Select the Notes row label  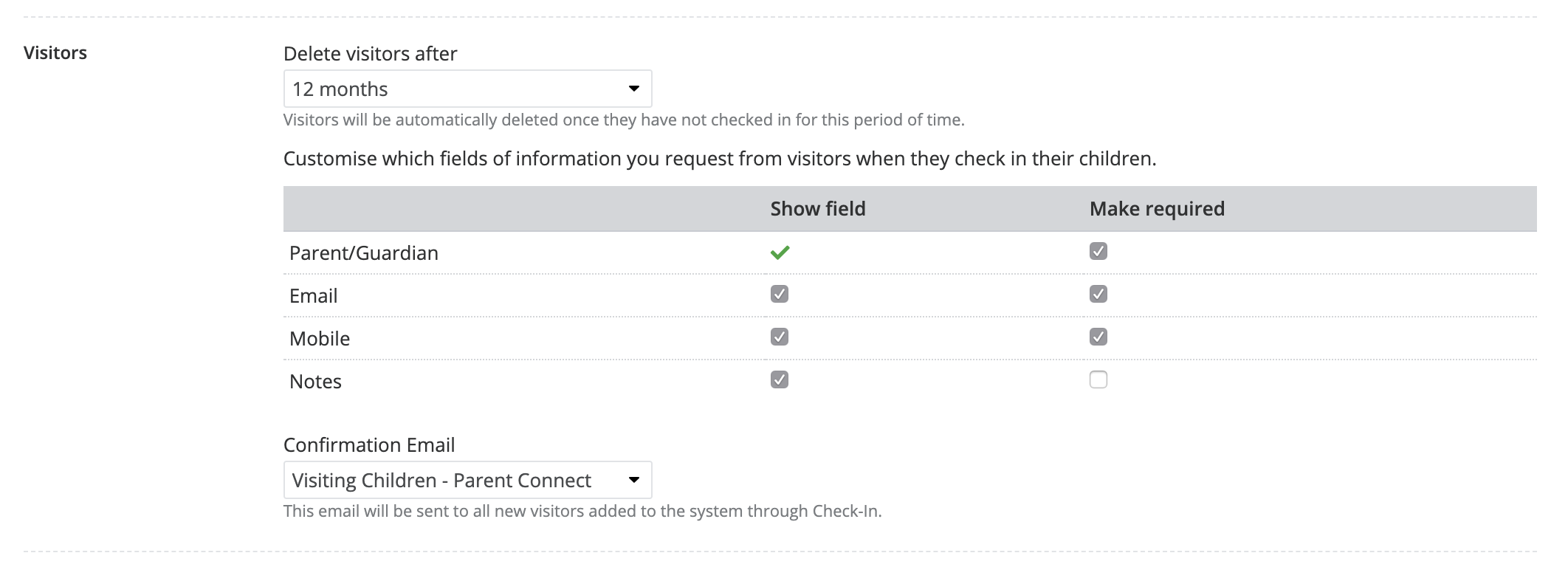click(315, 382)
